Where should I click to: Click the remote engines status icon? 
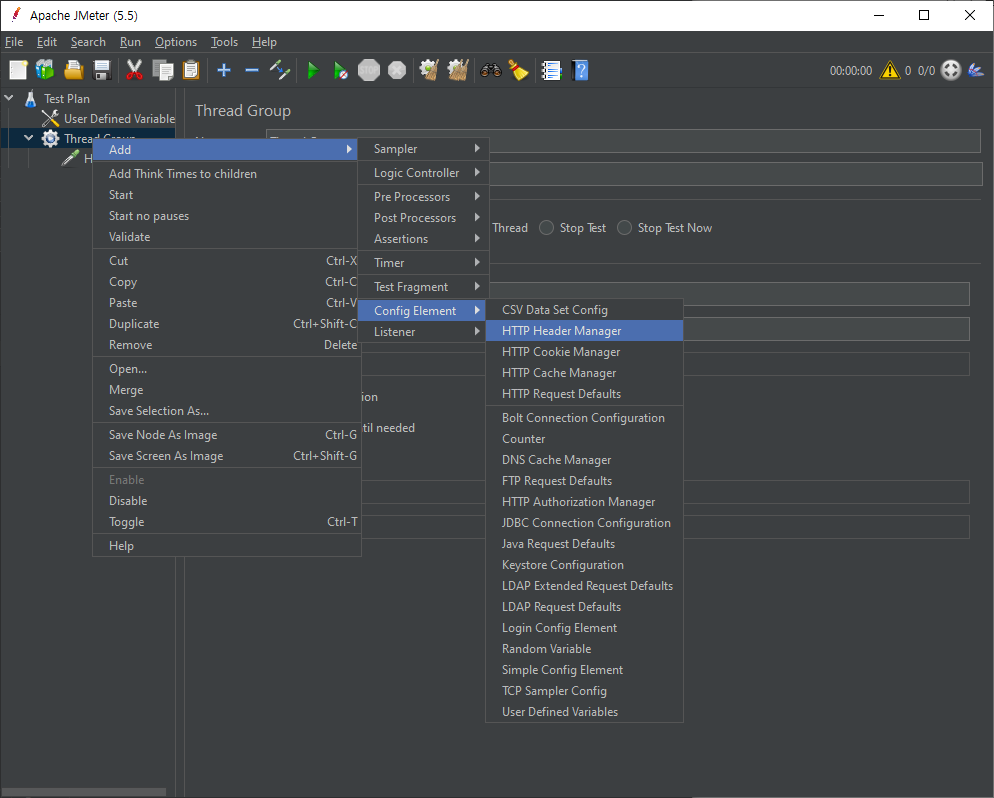[x=951, y=70]
